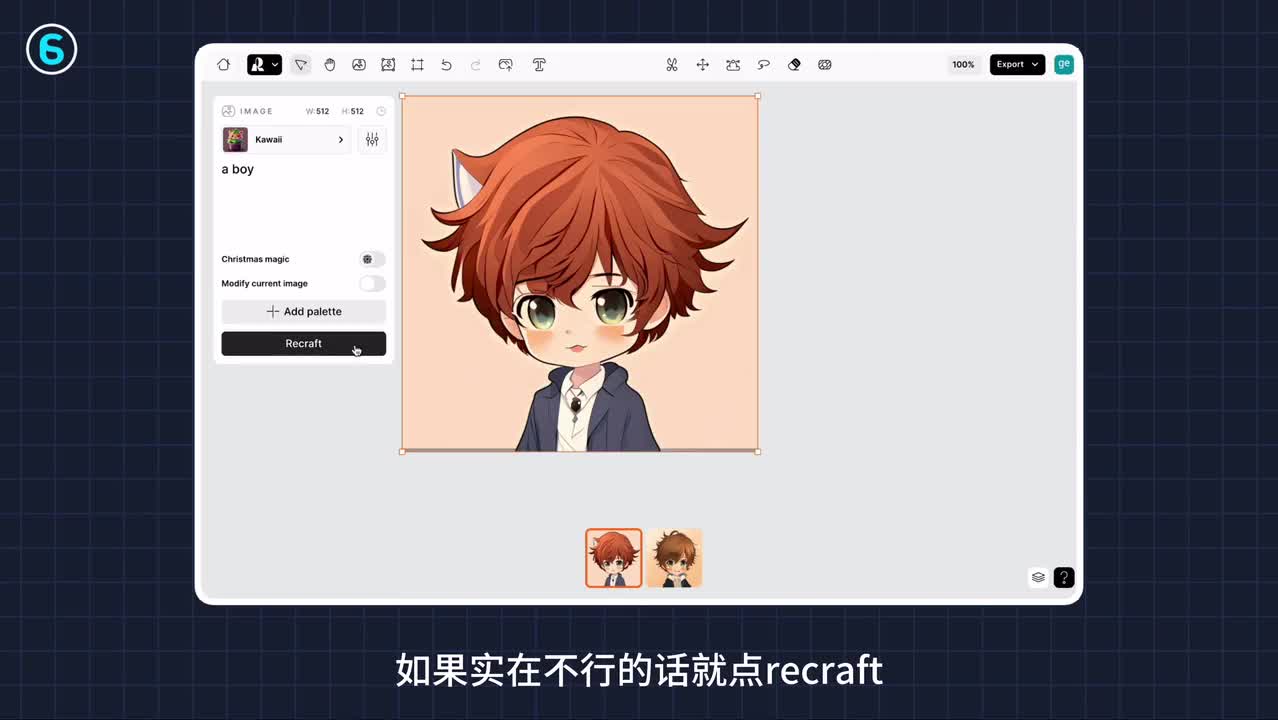Select the Text tool

tap(539, 65)
